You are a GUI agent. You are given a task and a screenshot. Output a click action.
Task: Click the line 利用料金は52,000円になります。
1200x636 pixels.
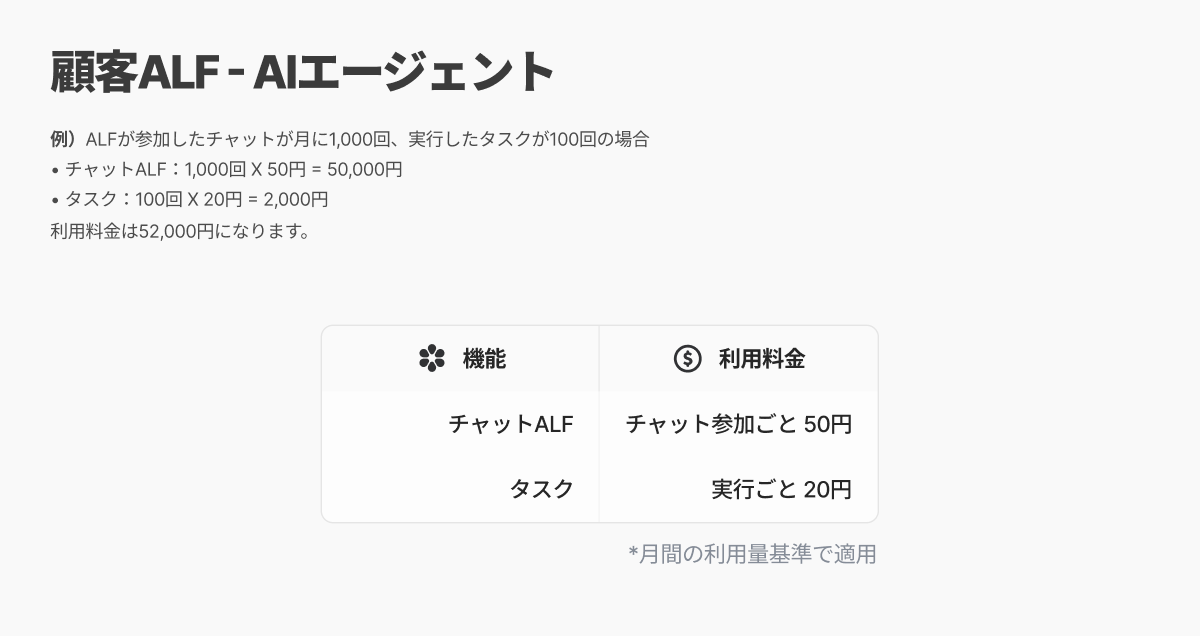pos(180,231)
